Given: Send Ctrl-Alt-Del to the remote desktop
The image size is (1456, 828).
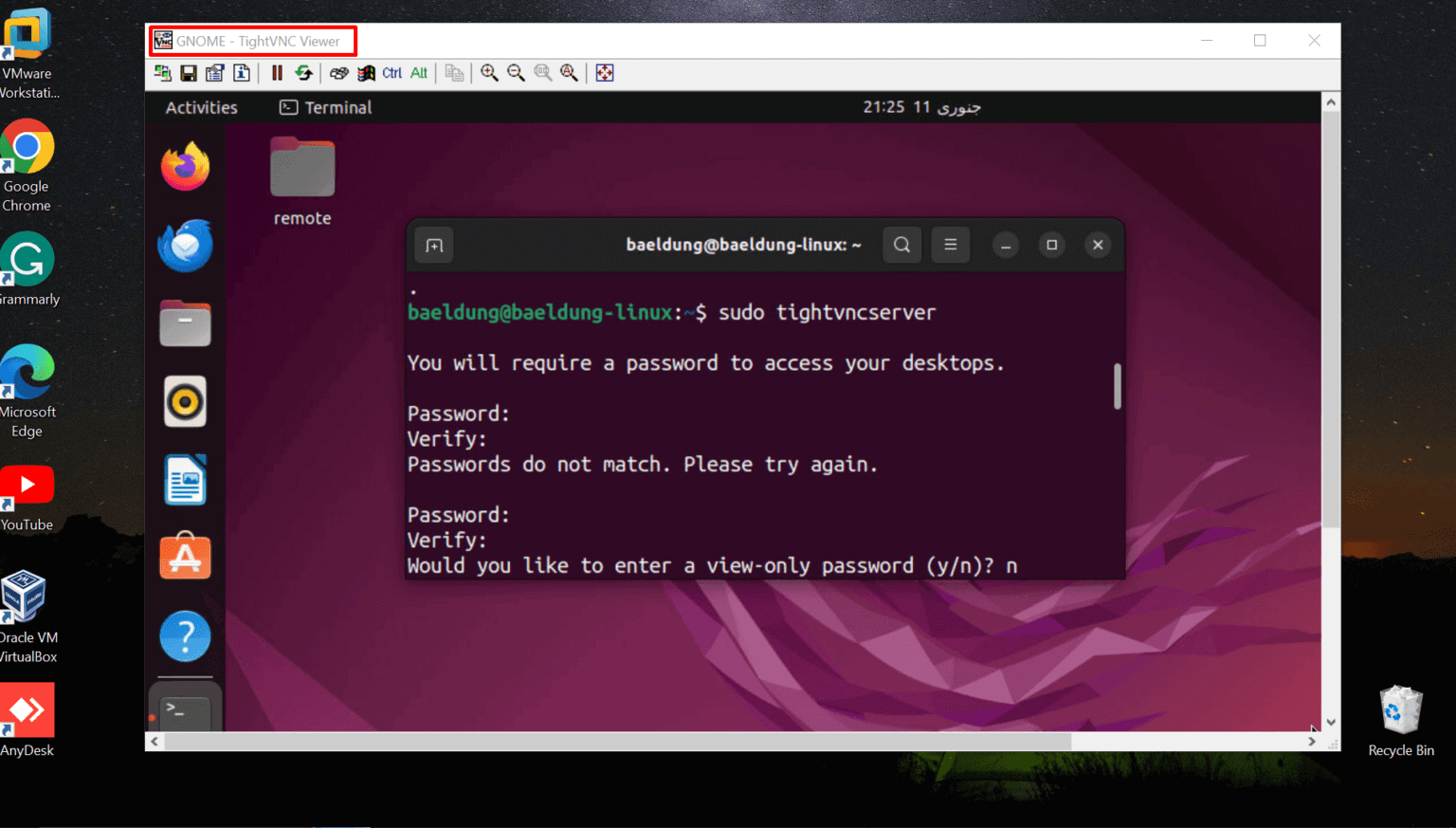Looking at the screenshot, I should 338,73.
